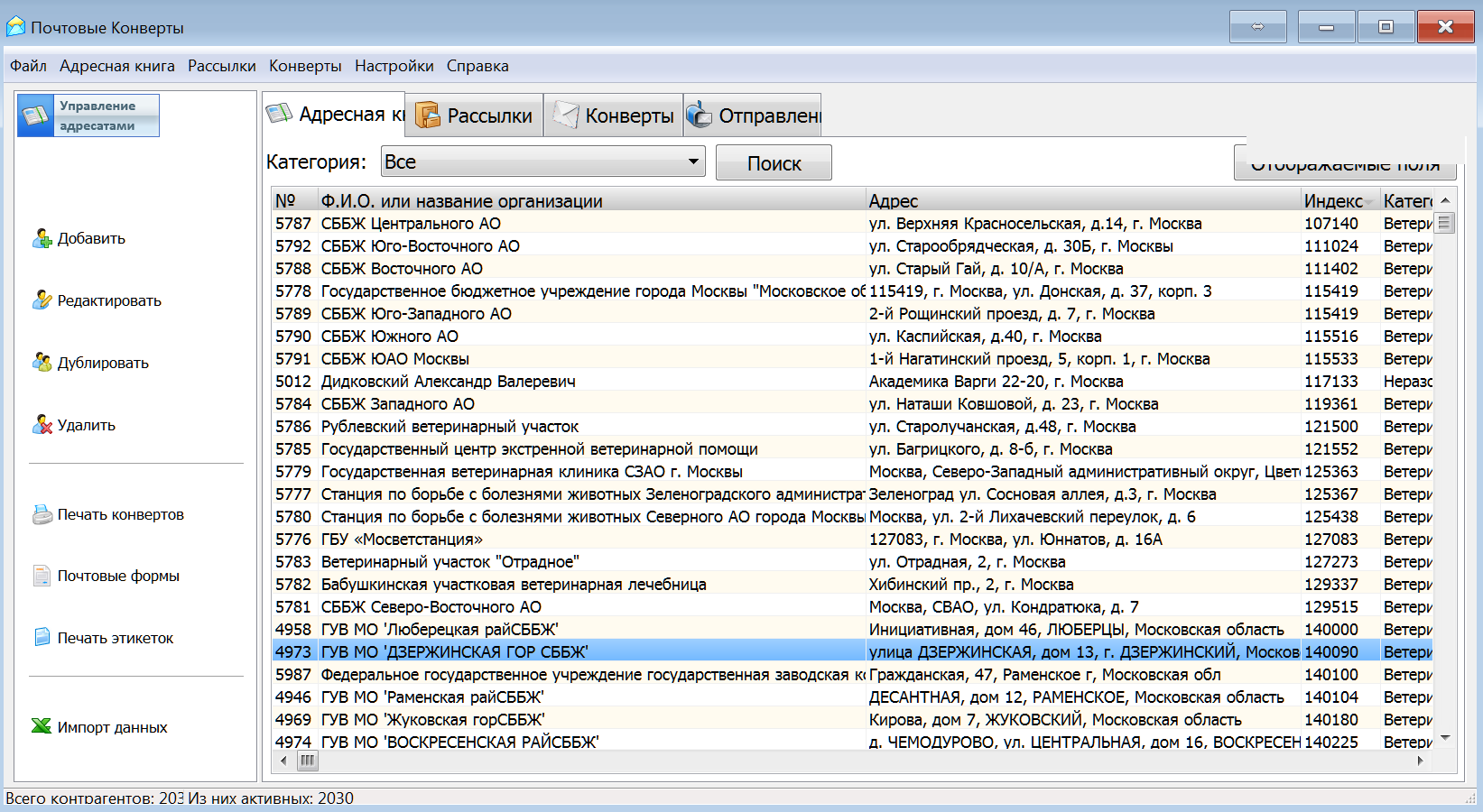
Task: Select the row Рублевский ветеринарный участок
Action: coord(852,426)
